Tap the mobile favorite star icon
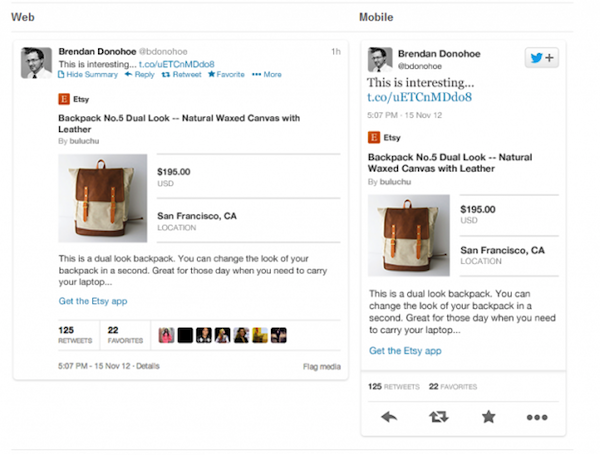This screenshot has height=455, width=600. click(x=488, y=416)
